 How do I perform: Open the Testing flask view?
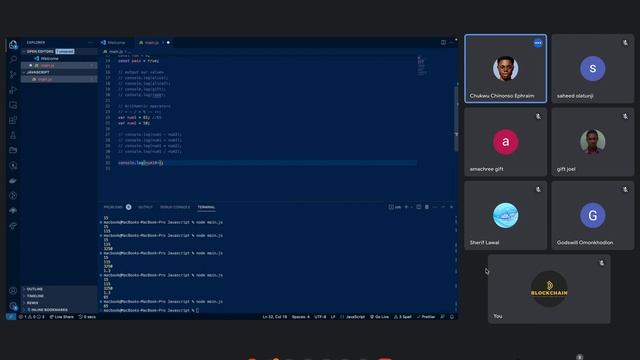[x=13, y=135]
